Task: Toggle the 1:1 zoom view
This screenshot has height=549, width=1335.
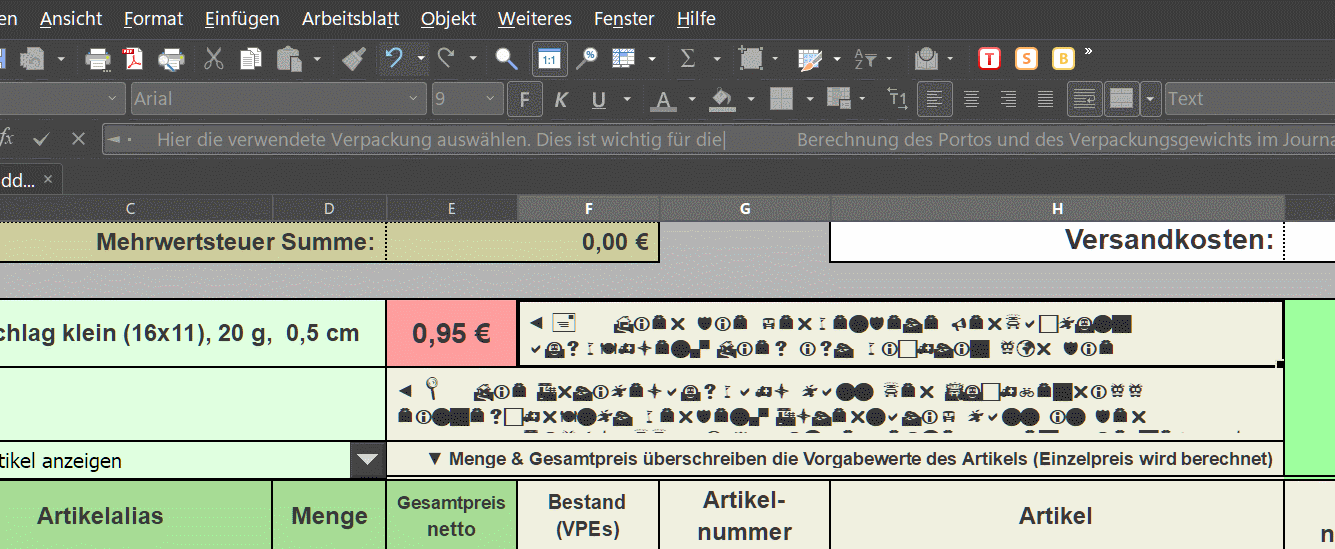Action: tap(548, 59)
